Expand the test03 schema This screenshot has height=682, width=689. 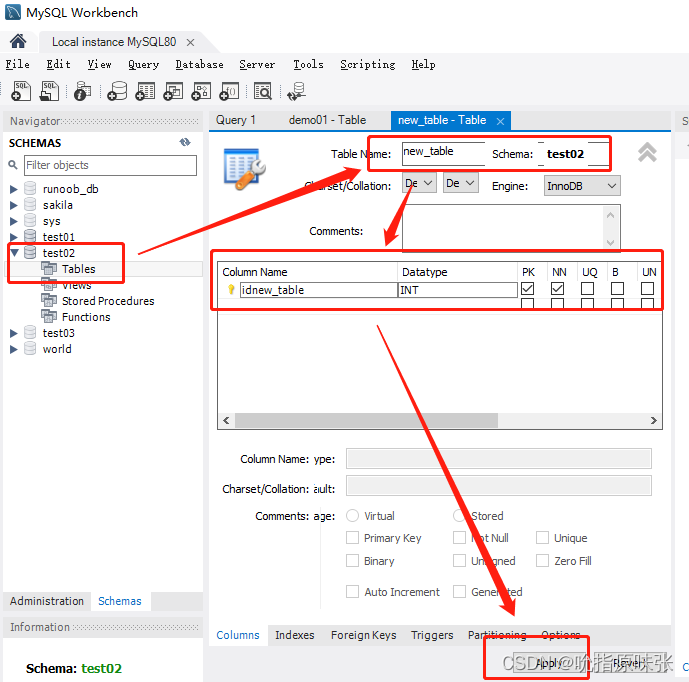click(x=14, y=333)
